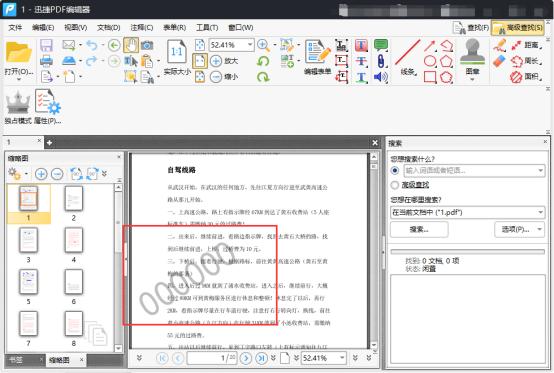Viewport: 554px width, 373px height.
Task: Undo the last action
Action: (92, 45)
